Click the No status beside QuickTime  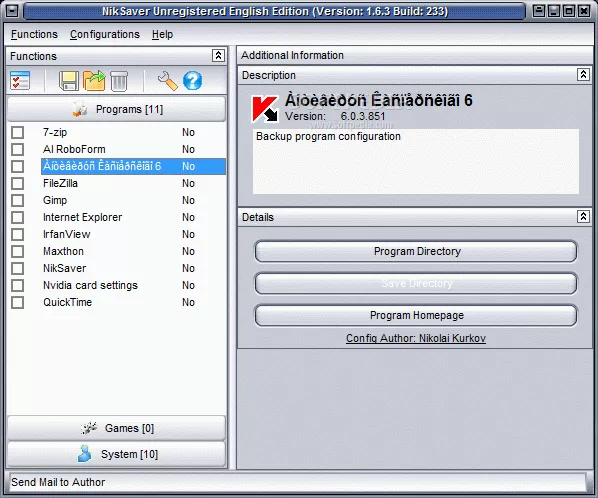pyautogui.click(x=188, y=302)
